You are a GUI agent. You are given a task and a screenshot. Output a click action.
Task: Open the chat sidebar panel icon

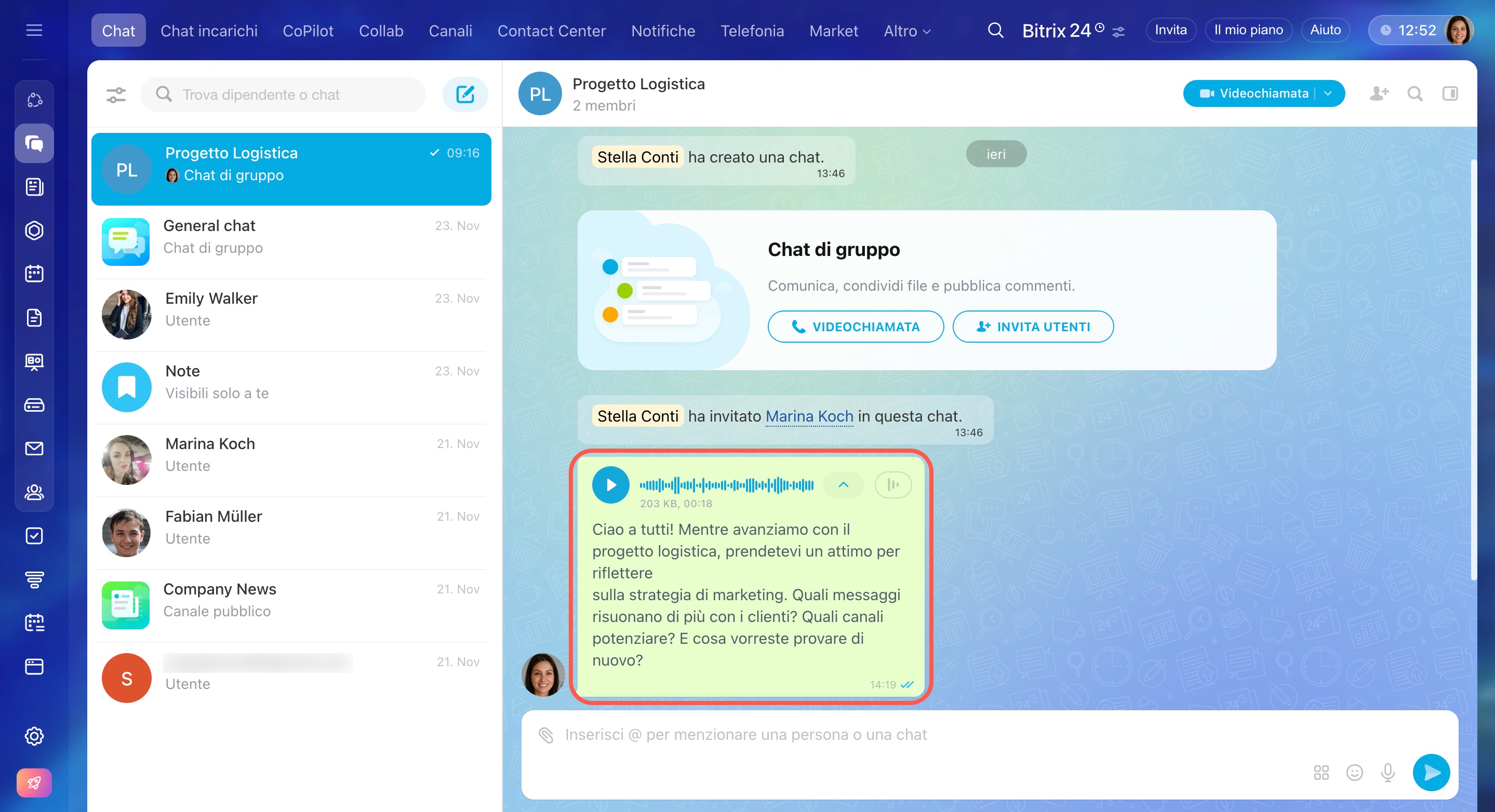[x=1450, y=93]
